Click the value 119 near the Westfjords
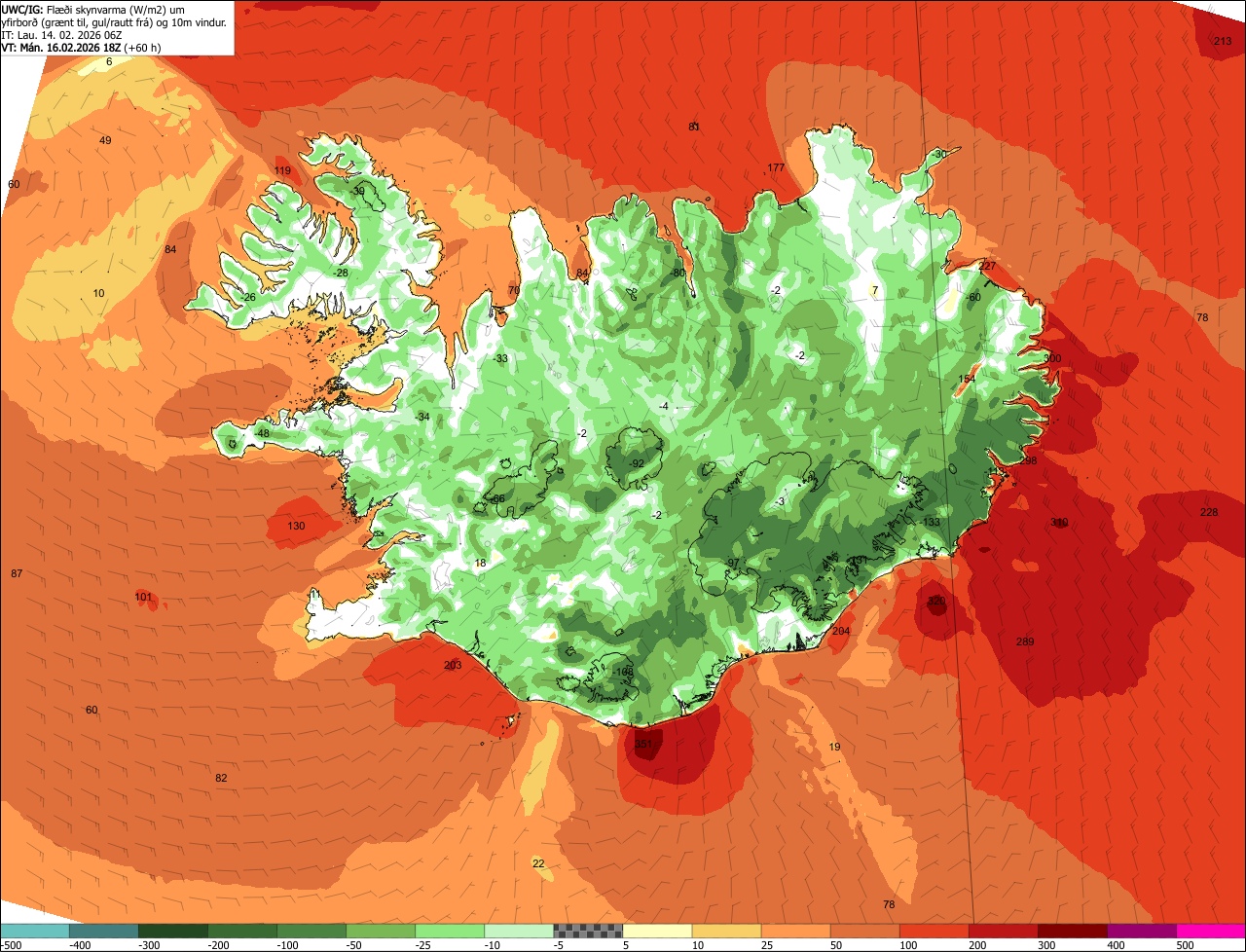This screenshot has width=1246, height=952. pyautogui.click(x=282, y=171)
